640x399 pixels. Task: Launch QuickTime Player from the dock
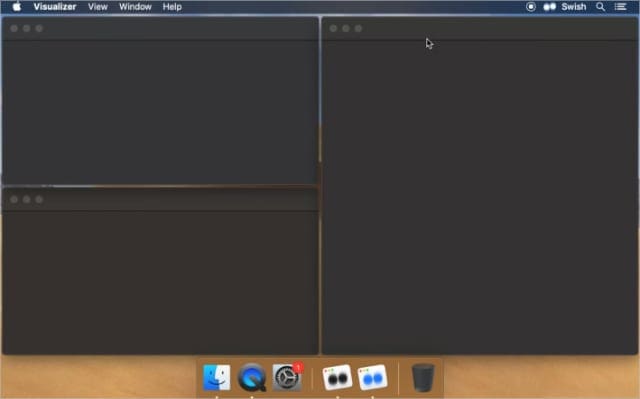point(252,377)
